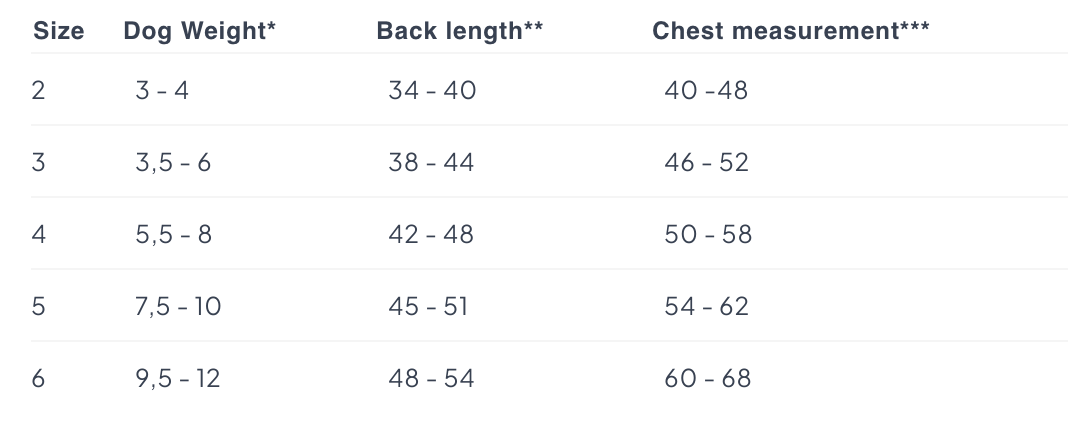Select the size 3 row label
The width and height of the screenshot is (1068, 446).
(39, 163)
